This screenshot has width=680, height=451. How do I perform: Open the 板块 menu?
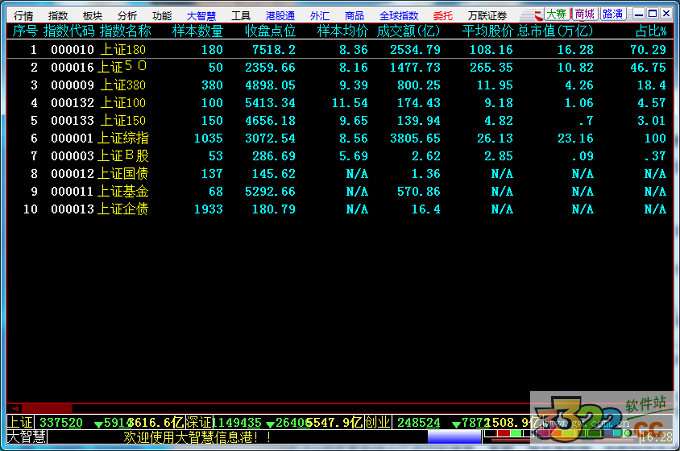tap(92, 16)
